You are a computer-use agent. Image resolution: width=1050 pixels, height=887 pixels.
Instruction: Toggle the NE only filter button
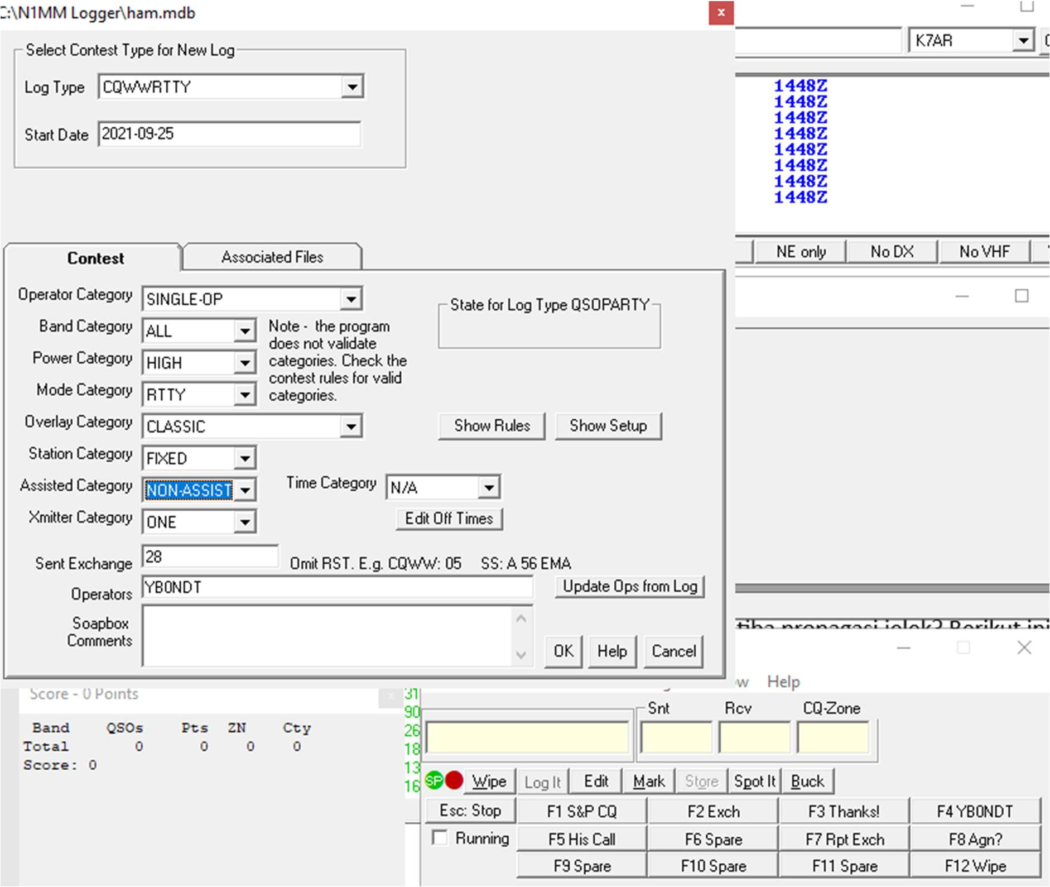[x=801, y=252]
